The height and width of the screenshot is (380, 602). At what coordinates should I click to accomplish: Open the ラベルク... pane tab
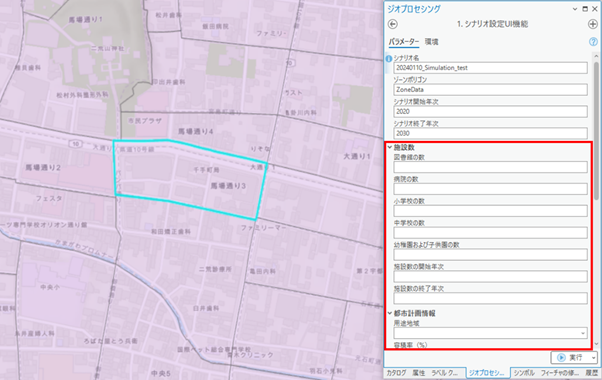coord(445,373)
